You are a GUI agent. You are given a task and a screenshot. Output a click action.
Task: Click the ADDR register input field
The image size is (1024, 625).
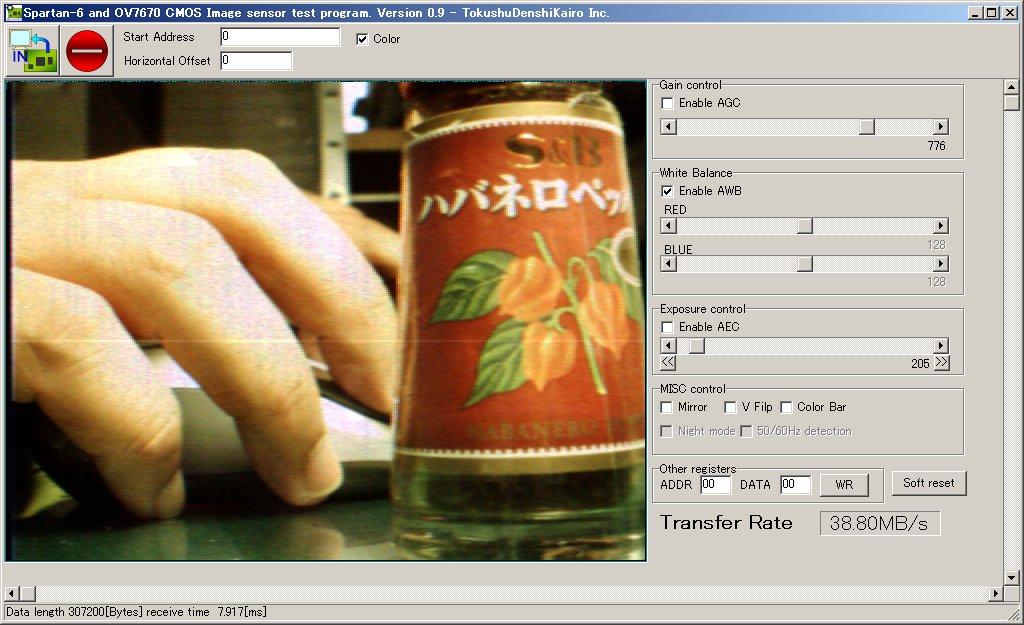pos(715,485)
